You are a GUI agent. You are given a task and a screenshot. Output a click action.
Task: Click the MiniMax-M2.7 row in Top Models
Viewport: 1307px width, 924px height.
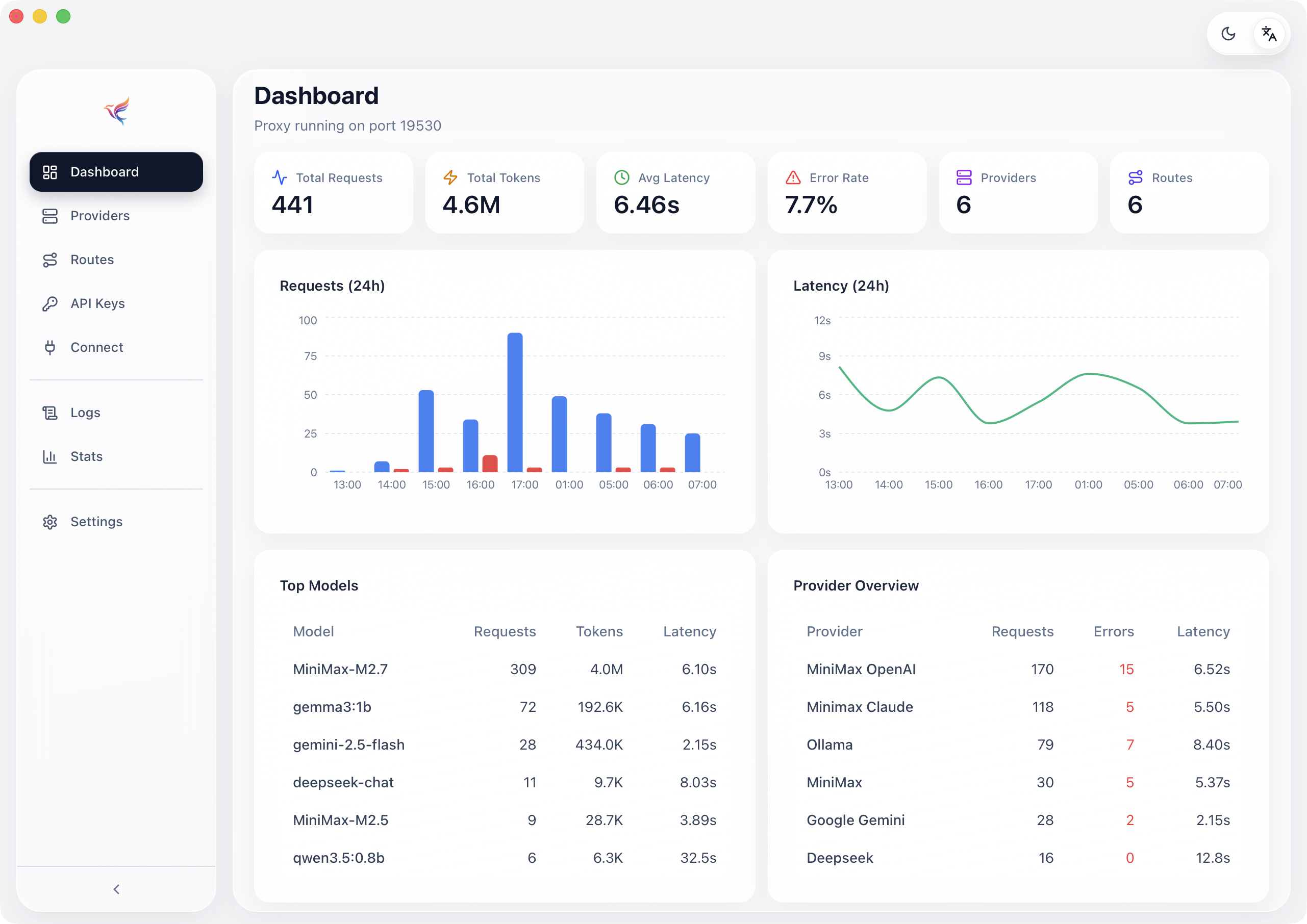pyautogui.click(x=505, y=669)
